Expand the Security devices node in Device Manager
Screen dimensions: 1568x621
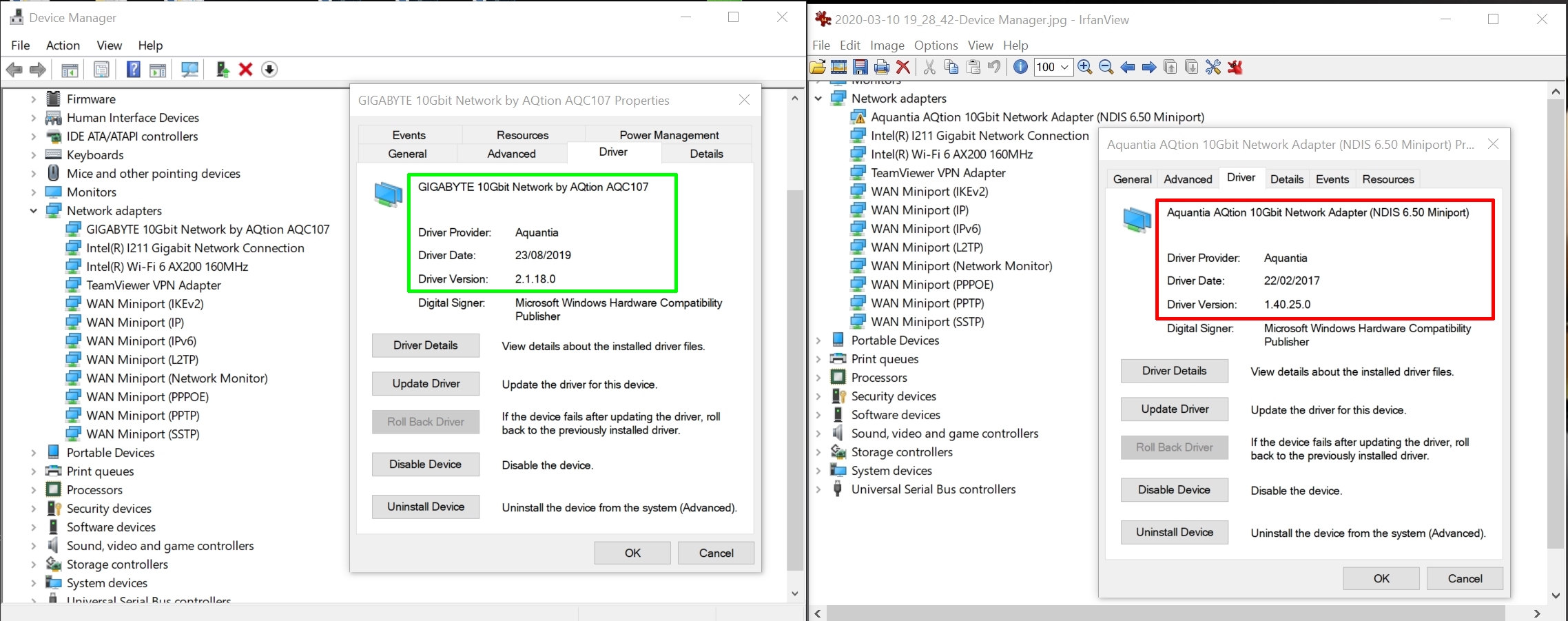tap(33, 509)
